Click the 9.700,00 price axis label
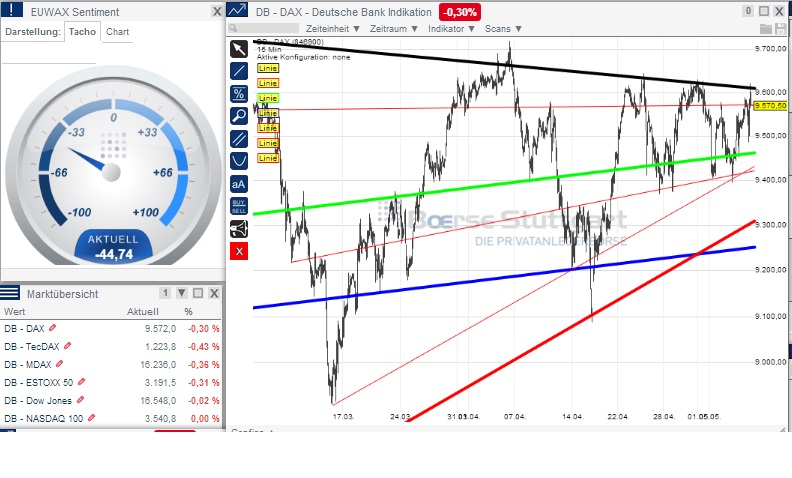This screenshot has height=478, width=792. [x=770, y=49]
